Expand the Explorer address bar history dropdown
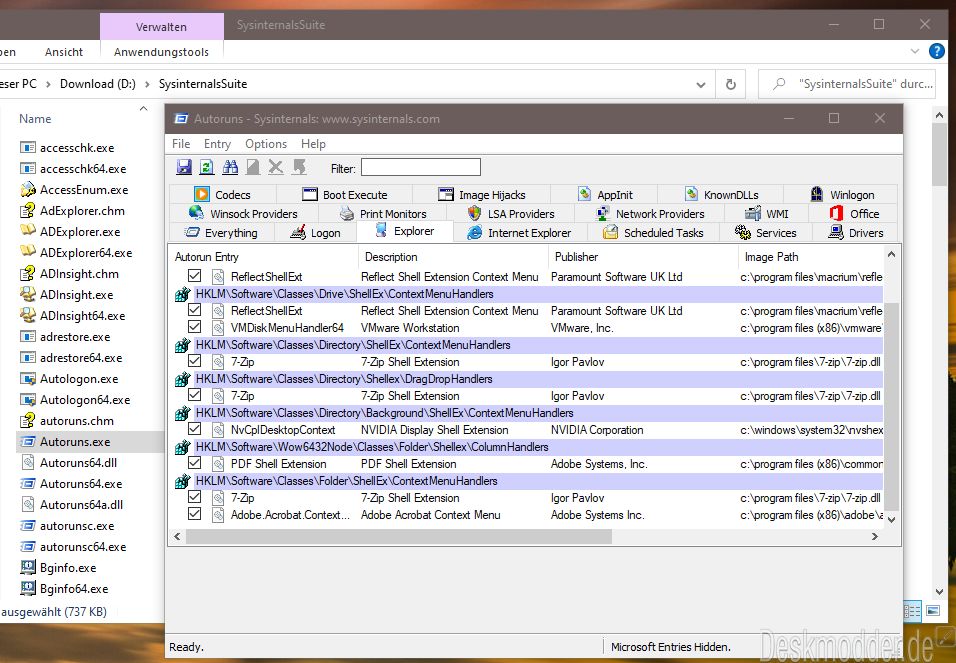Viewport: 956px width, 663px height. 701,84
